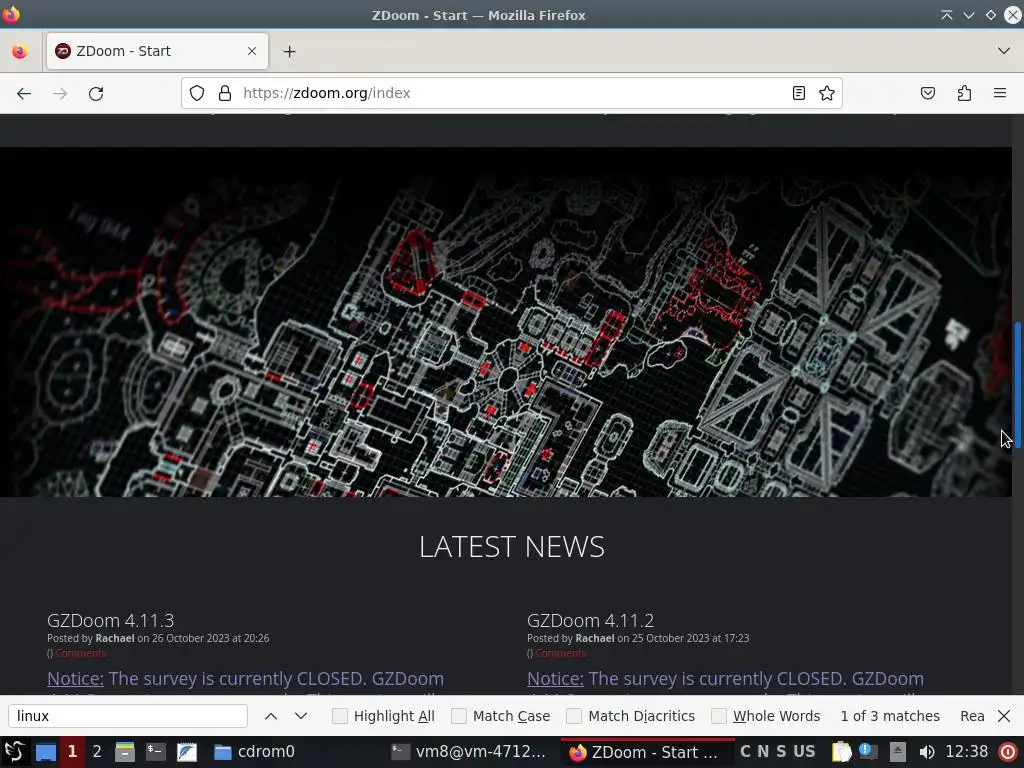List all tabs with chevron dropdown

1004,51
